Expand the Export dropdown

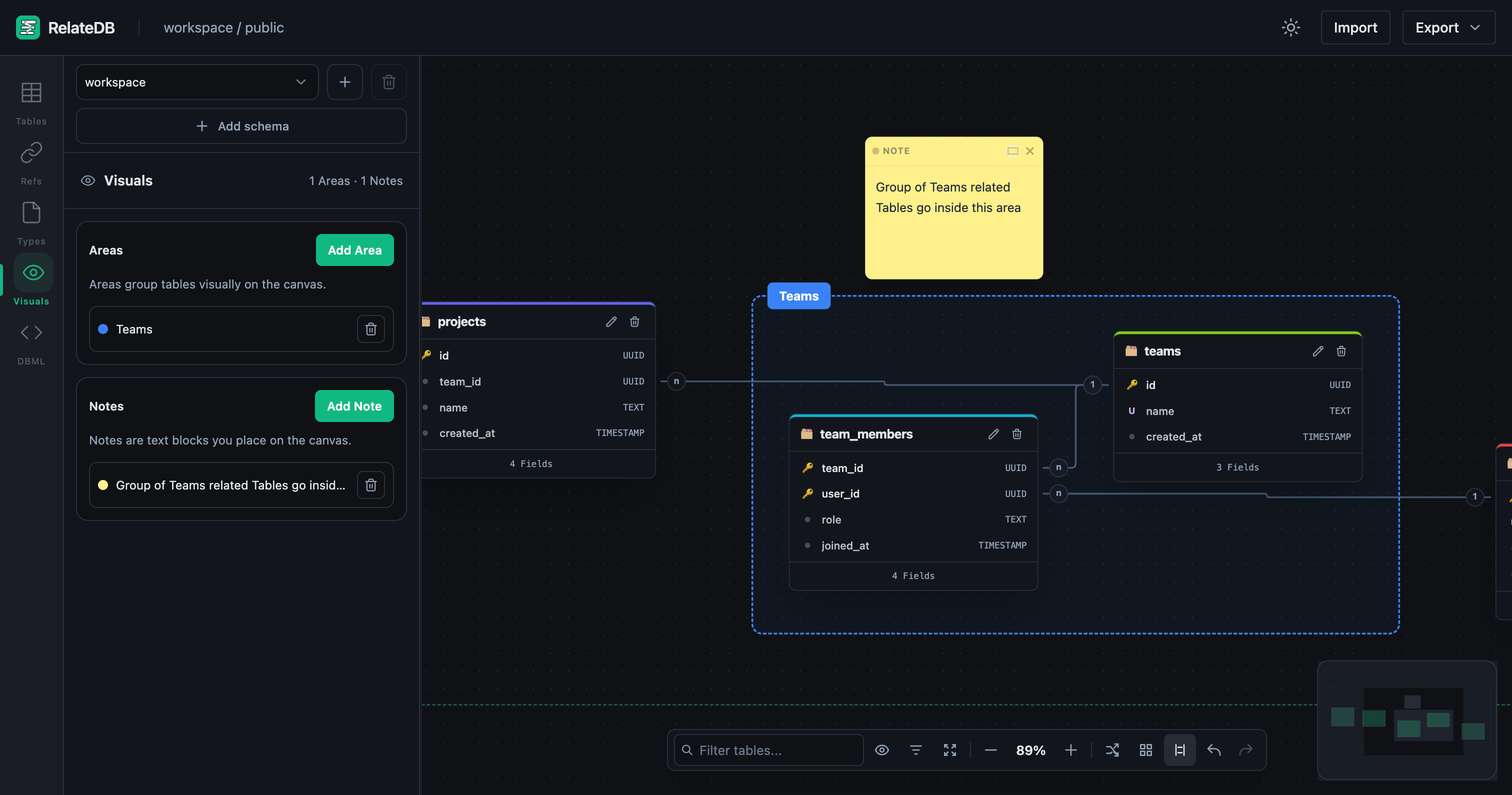coord(1448,27)
